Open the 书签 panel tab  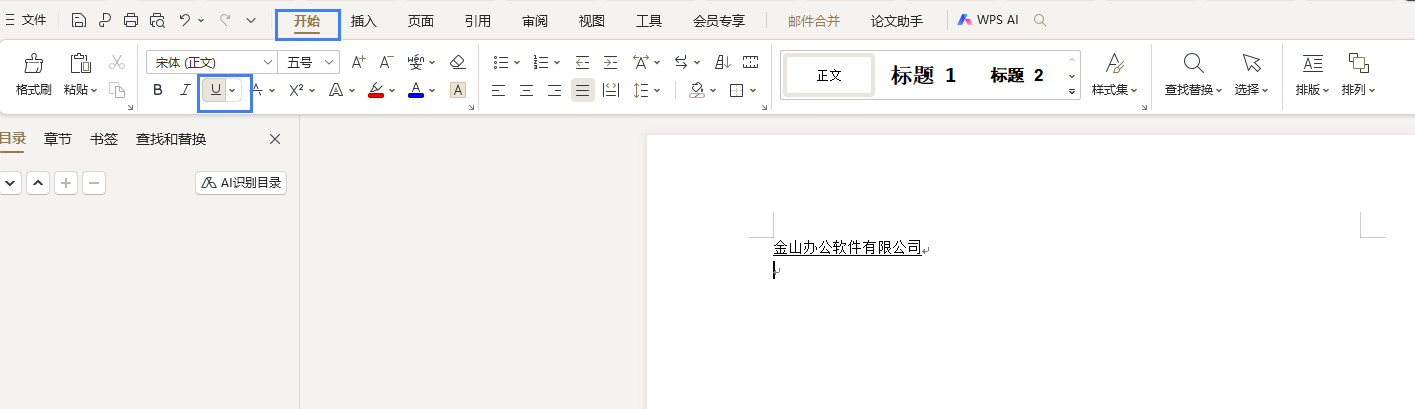tap(104, 139)
